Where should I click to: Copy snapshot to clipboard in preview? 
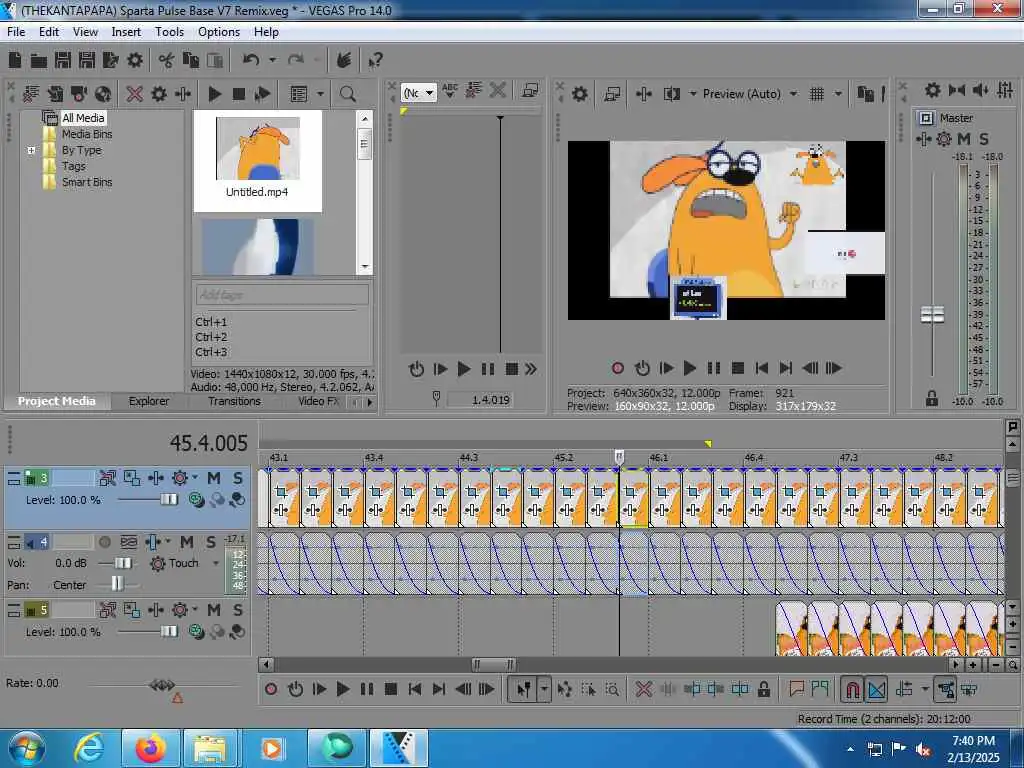point(865,94)
